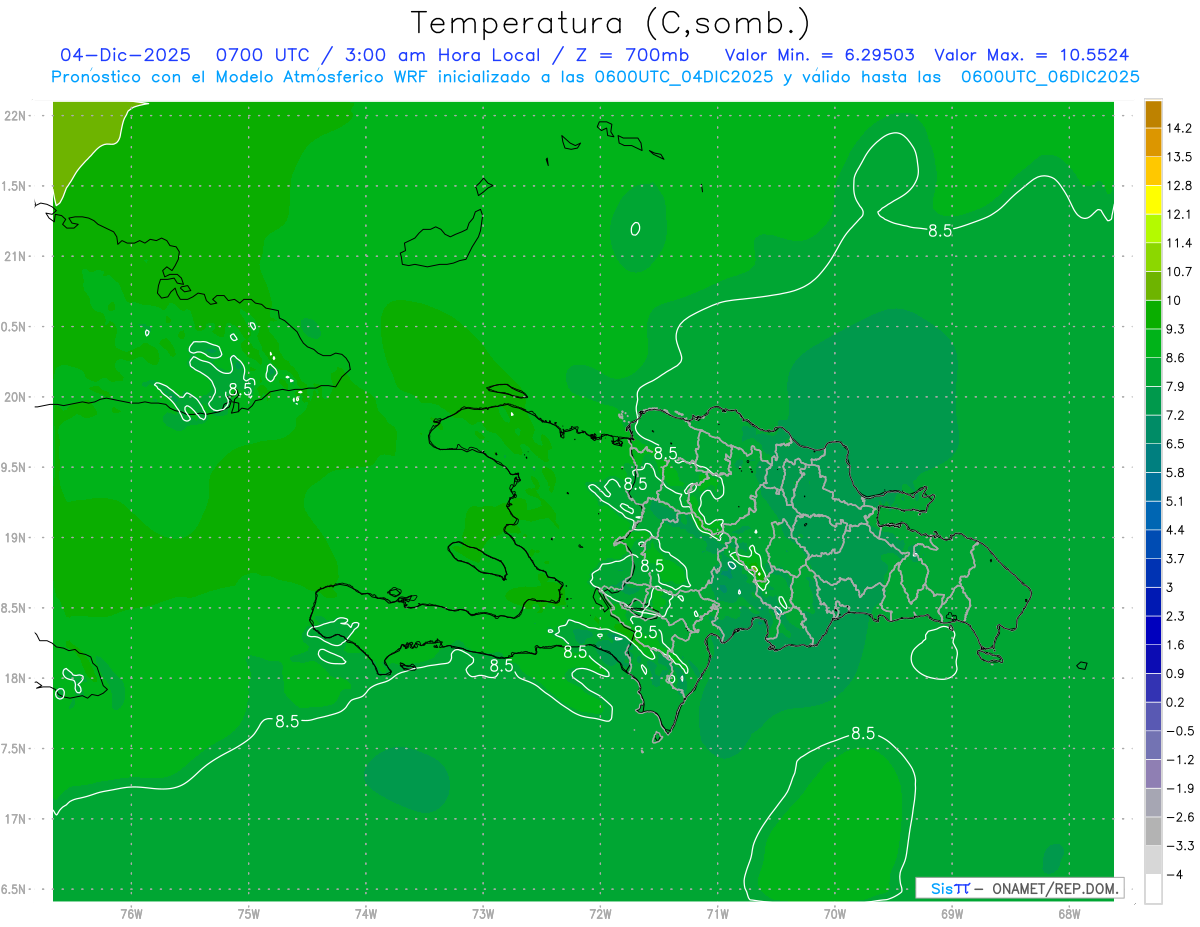
Task: Click the '18N' latitude axis label
Action: (16, 678)
